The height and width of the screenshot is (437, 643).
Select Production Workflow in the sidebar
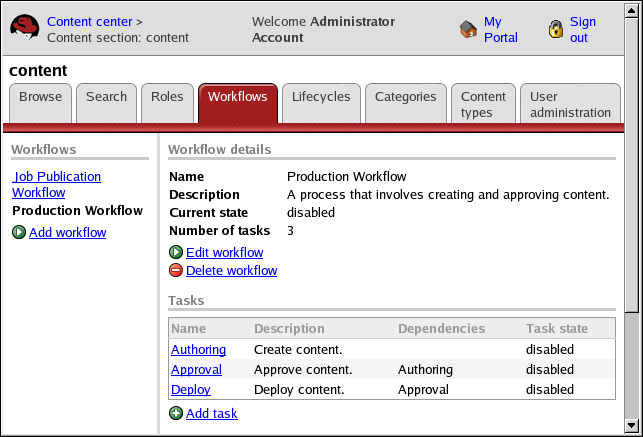(x=78, y=210)
